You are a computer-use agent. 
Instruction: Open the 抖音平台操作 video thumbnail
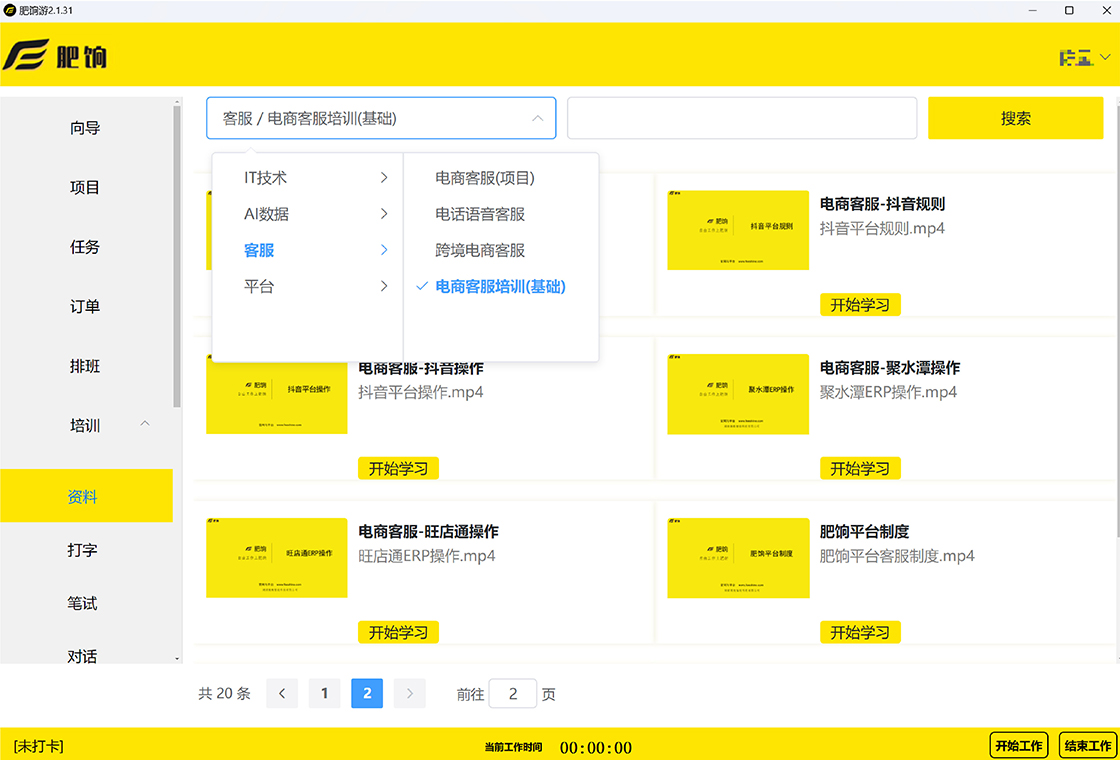point(276,394)
